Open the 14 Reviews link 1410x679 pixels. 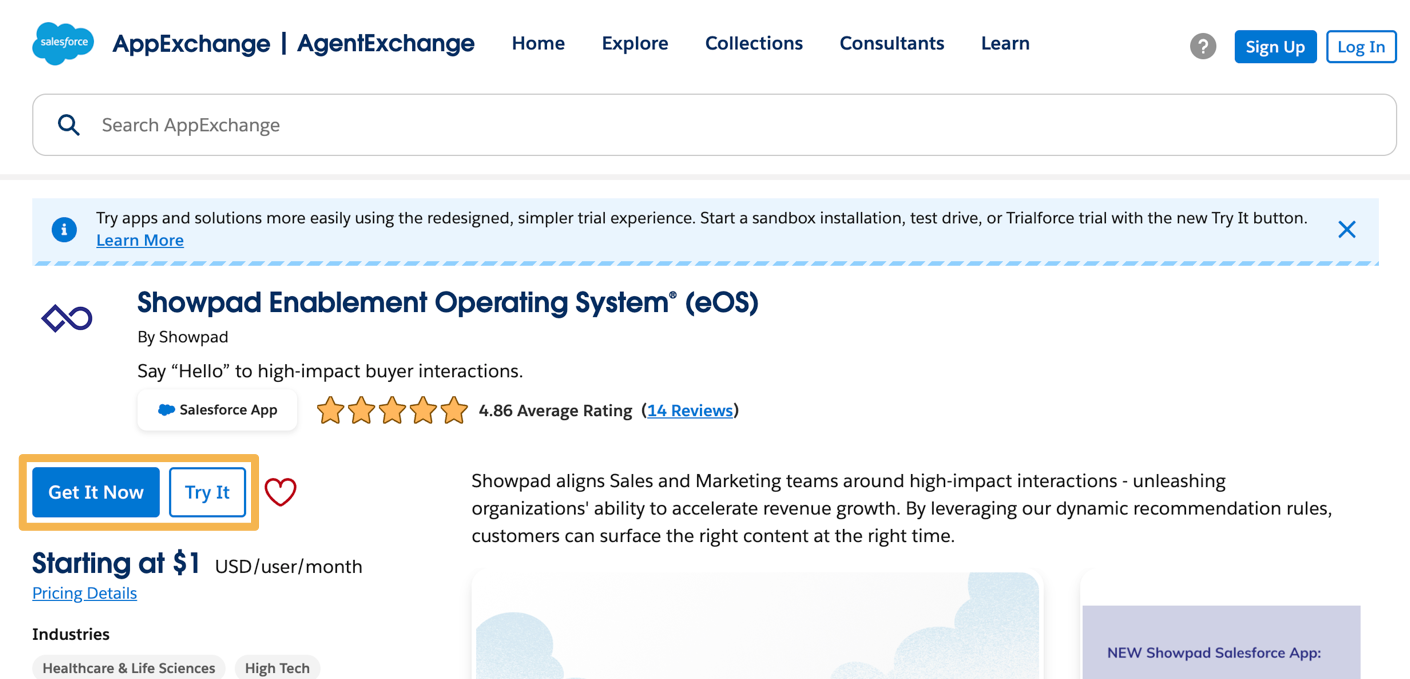[x=690, y=410]
